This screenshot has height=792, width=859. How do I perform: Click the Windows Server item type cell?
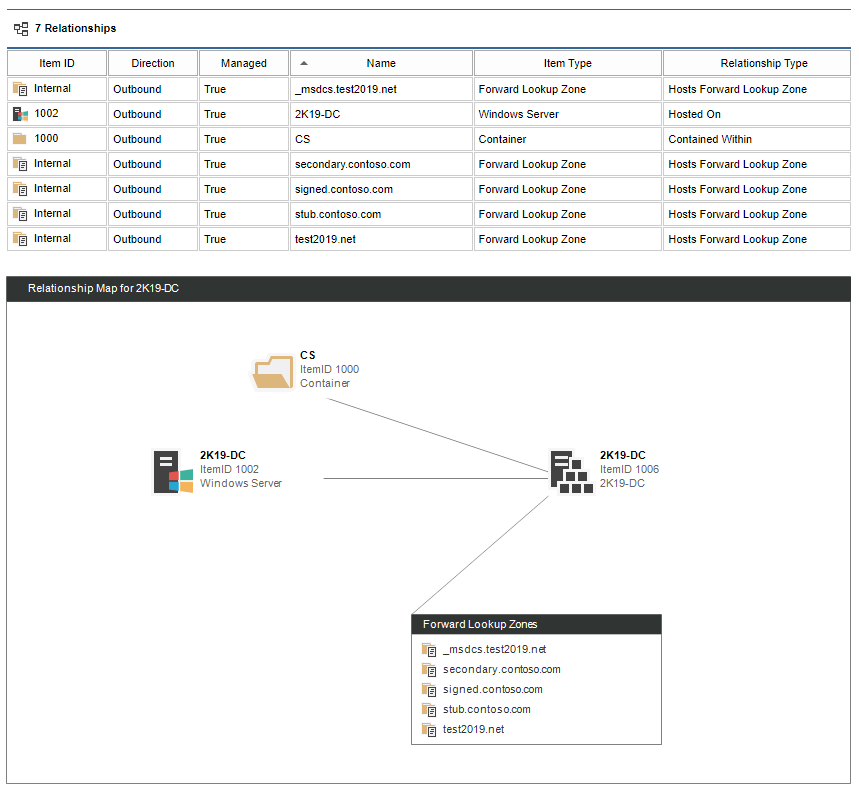[568, 114]
